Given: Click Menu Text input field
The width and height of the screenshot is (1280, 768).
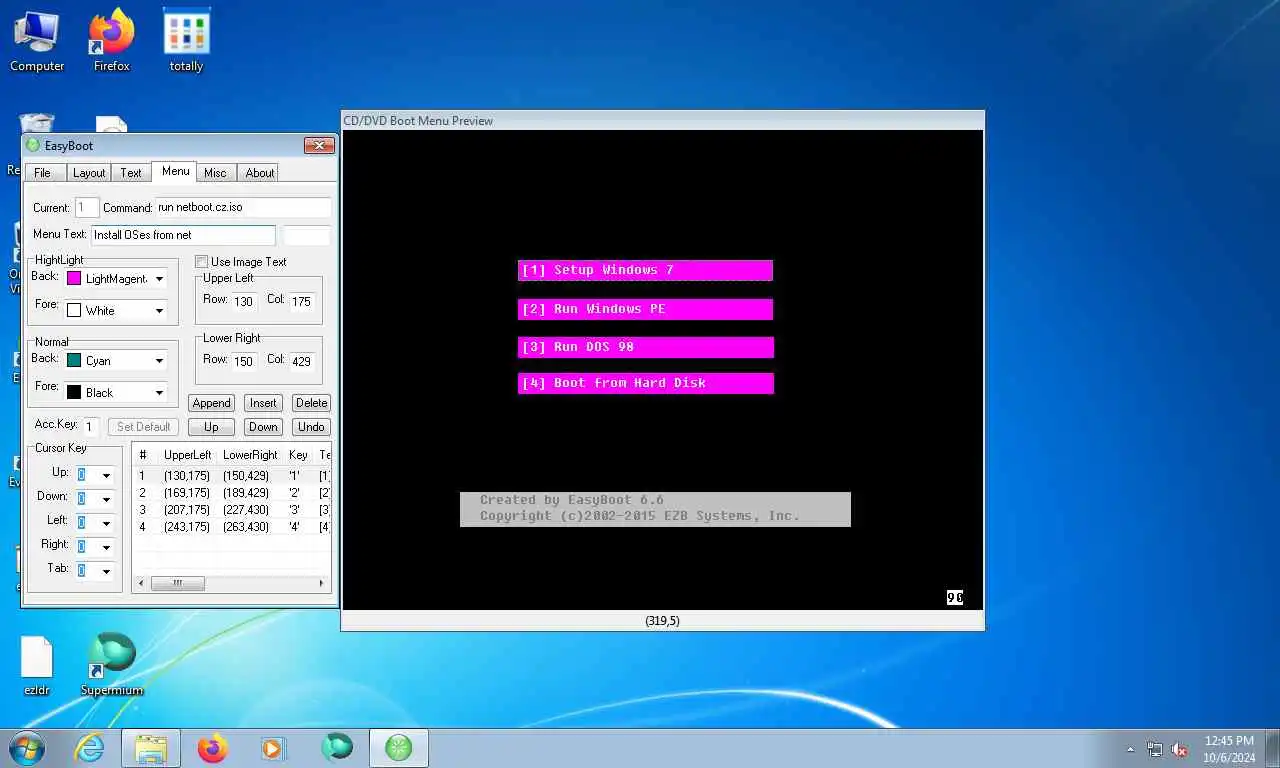Looking at the screenshot, I should pyautogui.click(x=183, y=235).
